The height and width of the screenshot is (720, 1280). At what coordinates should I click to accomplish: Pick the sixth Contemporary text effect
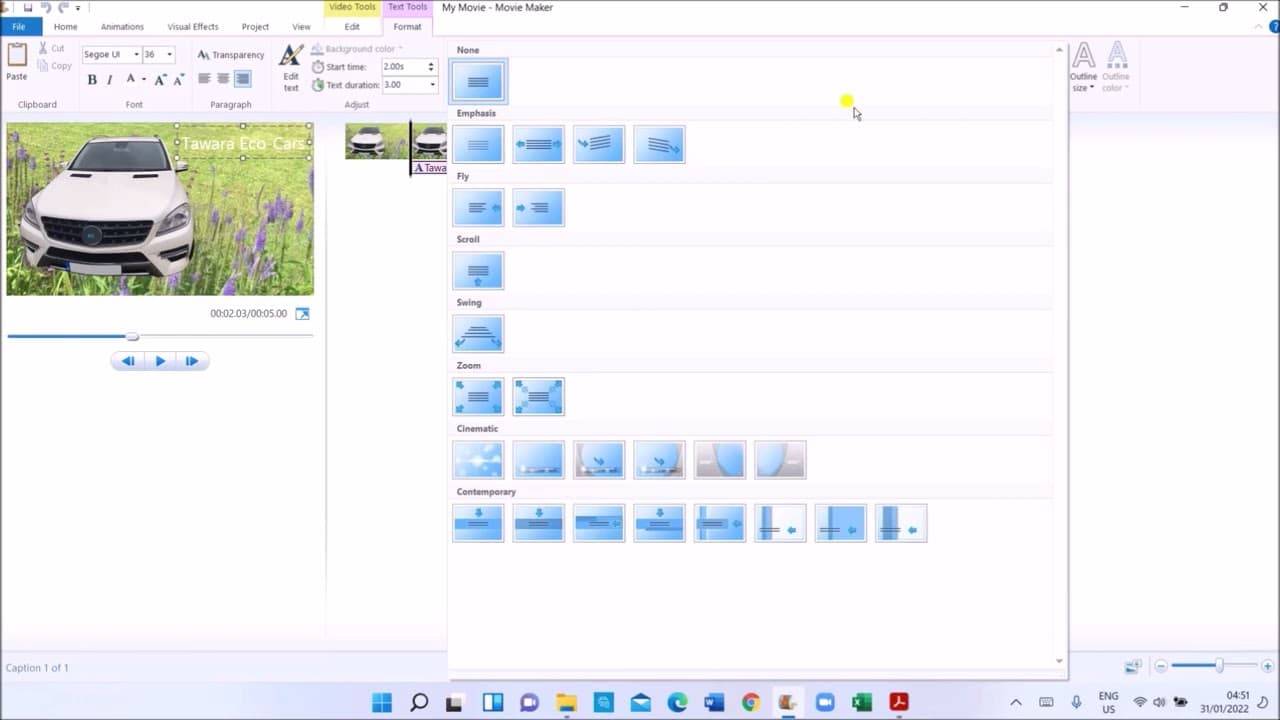(x=780, y=522)
